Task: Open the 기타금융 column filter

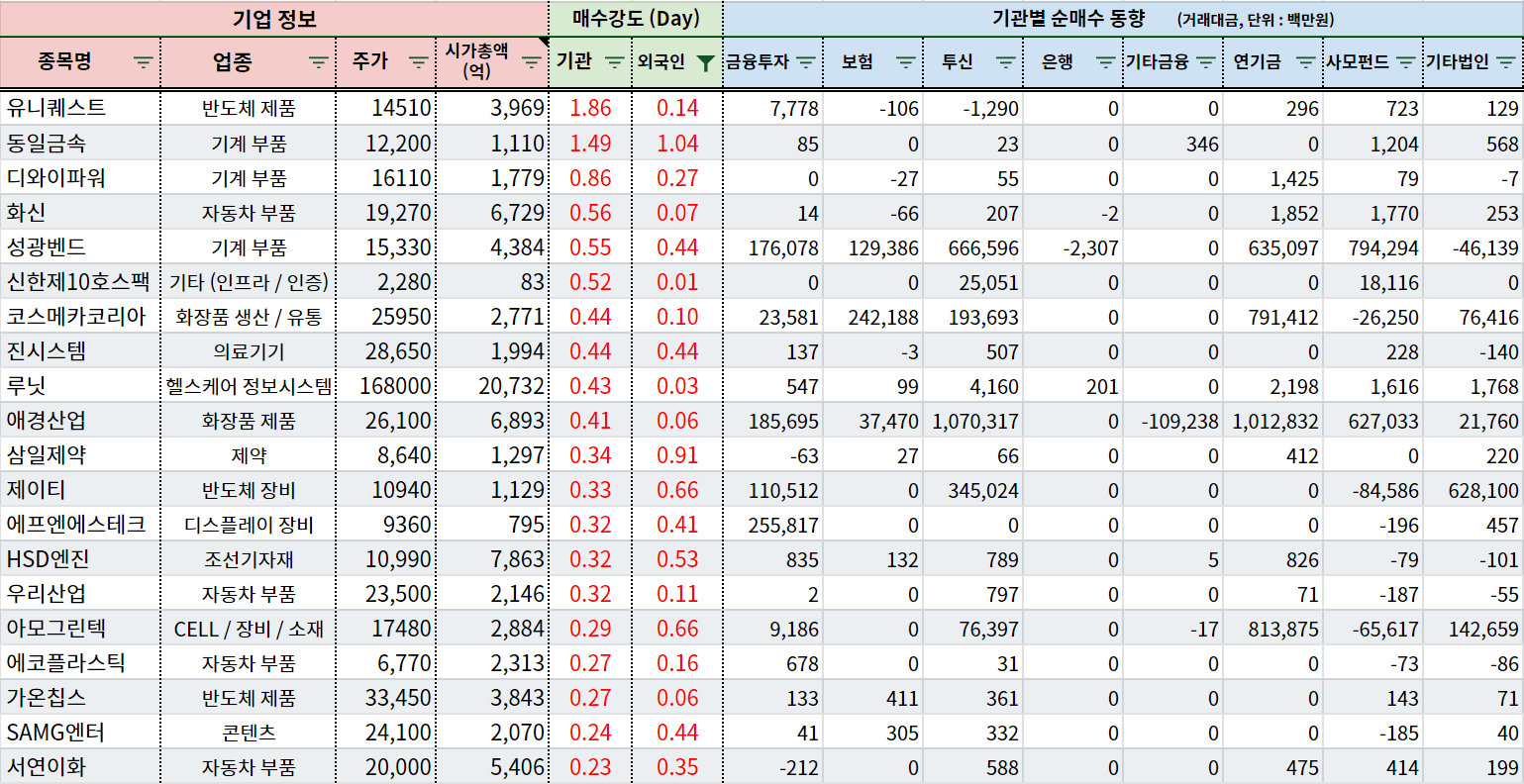Action: point(1206,62)
